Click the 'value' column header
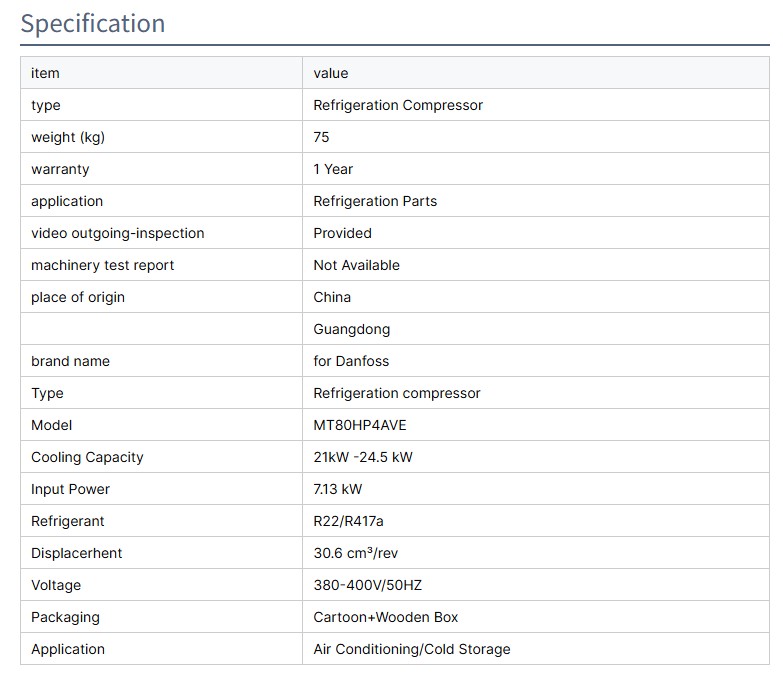 tap(331, 73)
